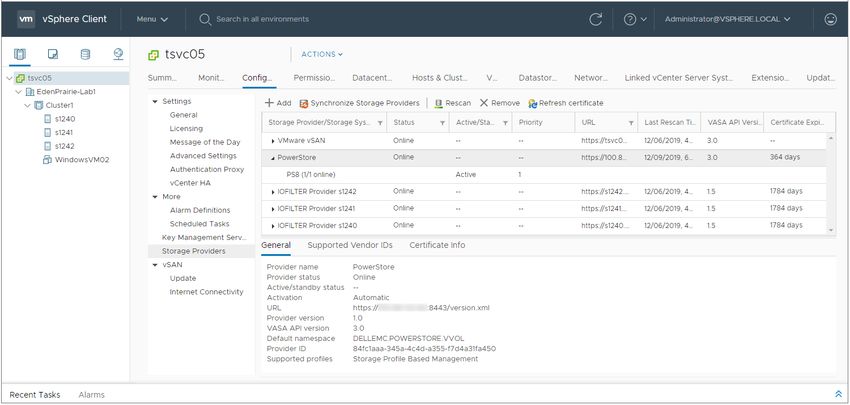Click filter icon in Storage Provider column
The image size is (850, 405).
[x=379, y=123]
